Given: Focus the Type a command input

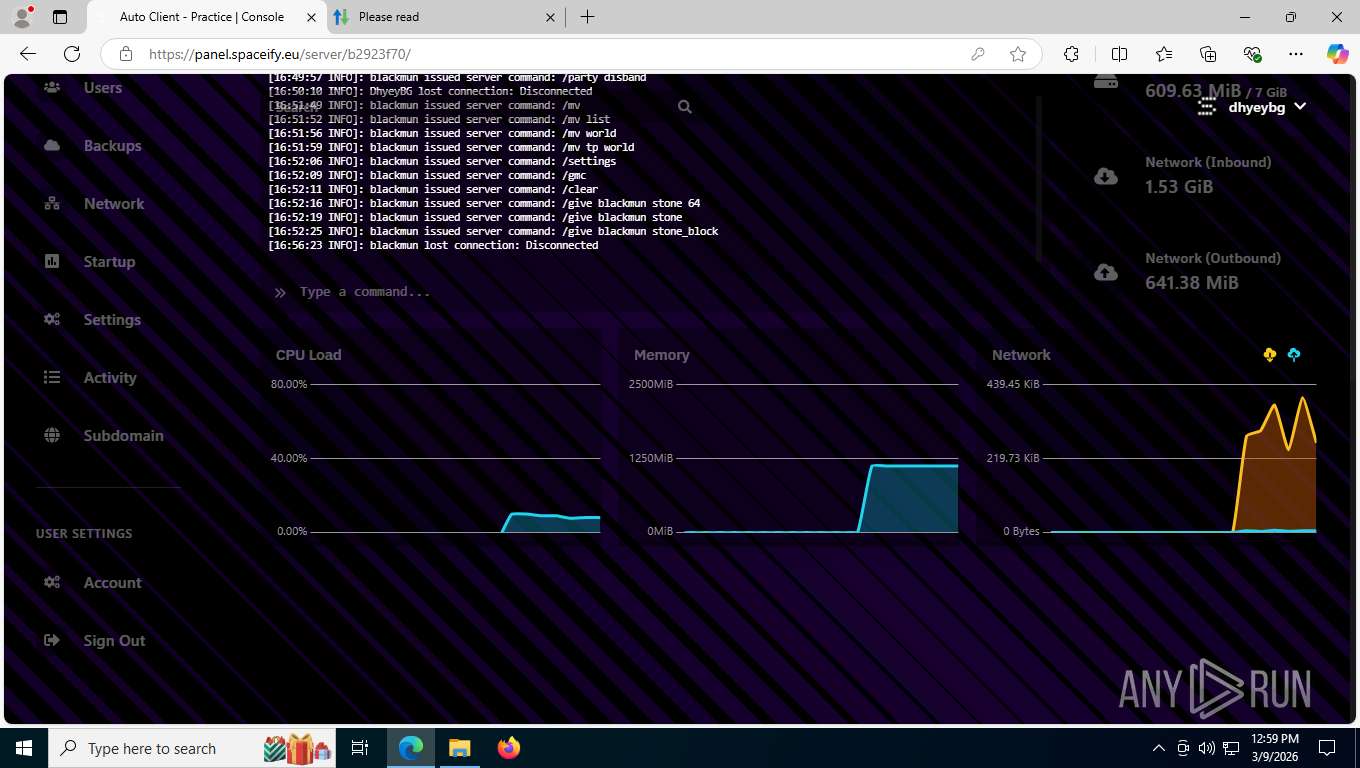Looking at the screenshot, I should 650,292.
